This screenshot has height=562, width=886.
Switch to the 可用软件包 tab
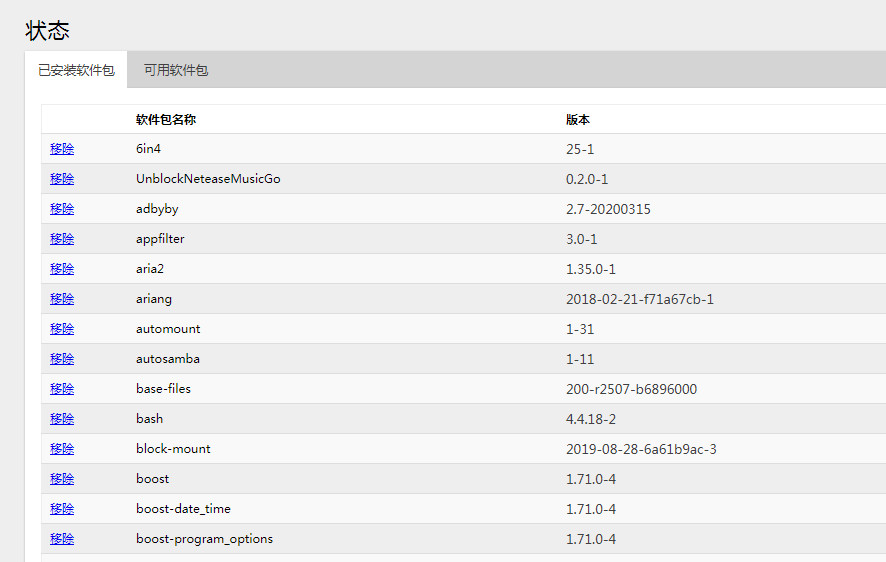(x=176, y=70)
